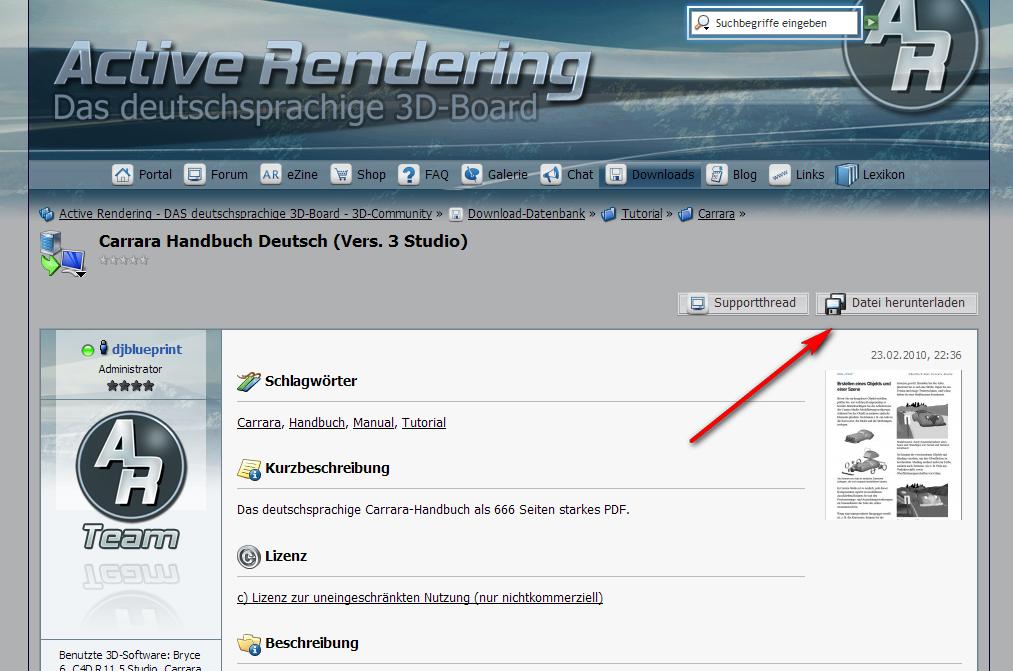The height and width of the screenshot is (671, 1013).
Task: Click the AR eZine icon
Action: pos(271,174)
